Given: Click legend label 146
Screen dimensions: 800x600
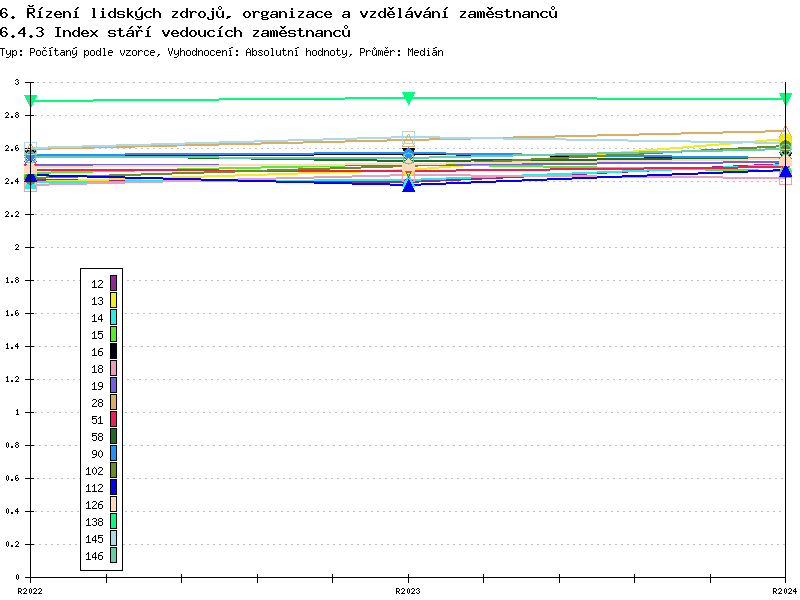Looking at the screenshot, I should (x=95, y=556).
